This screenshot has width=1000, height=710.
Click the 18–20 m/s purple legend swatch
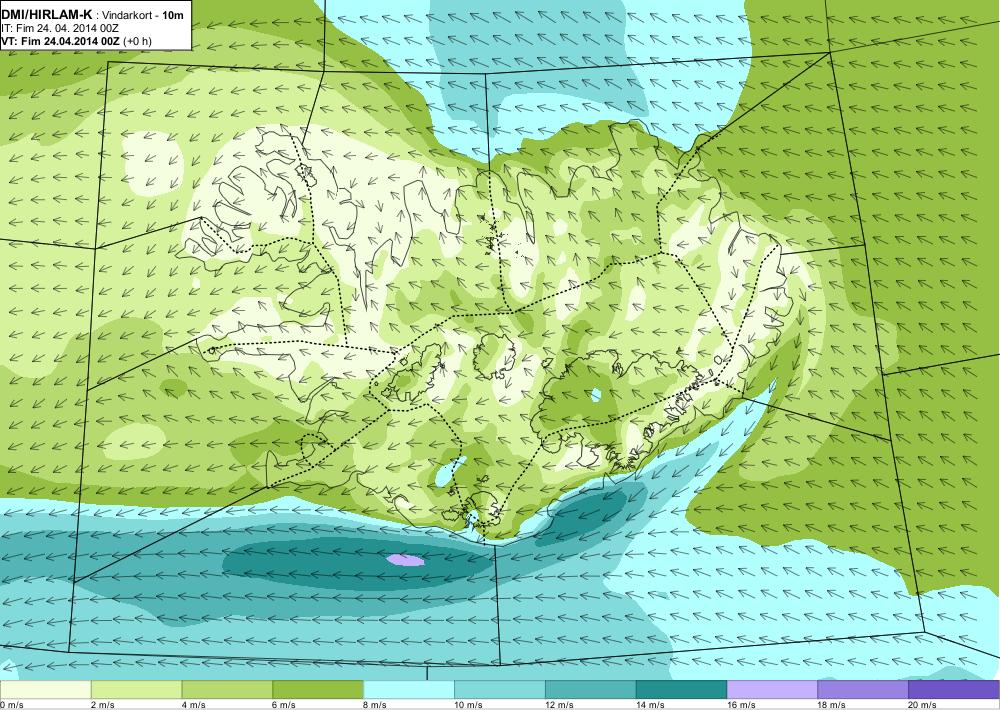[x=863, y=690]
